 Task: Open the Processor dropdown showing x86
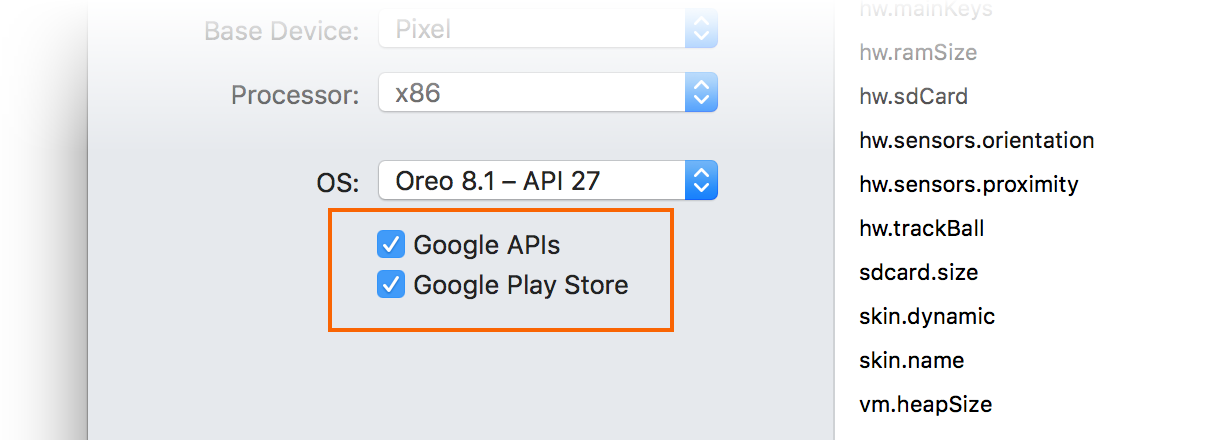(532, 94)
